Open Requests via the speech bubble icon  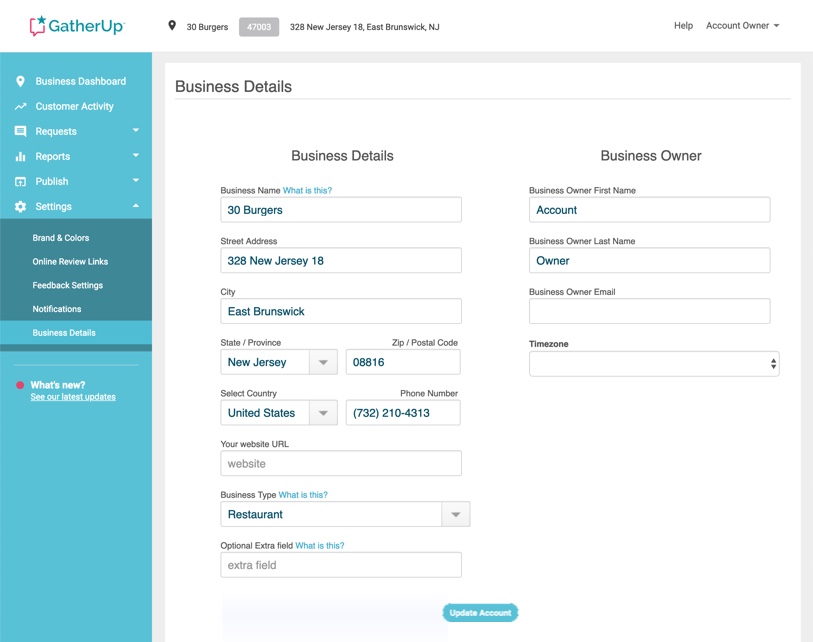point(22,131)
